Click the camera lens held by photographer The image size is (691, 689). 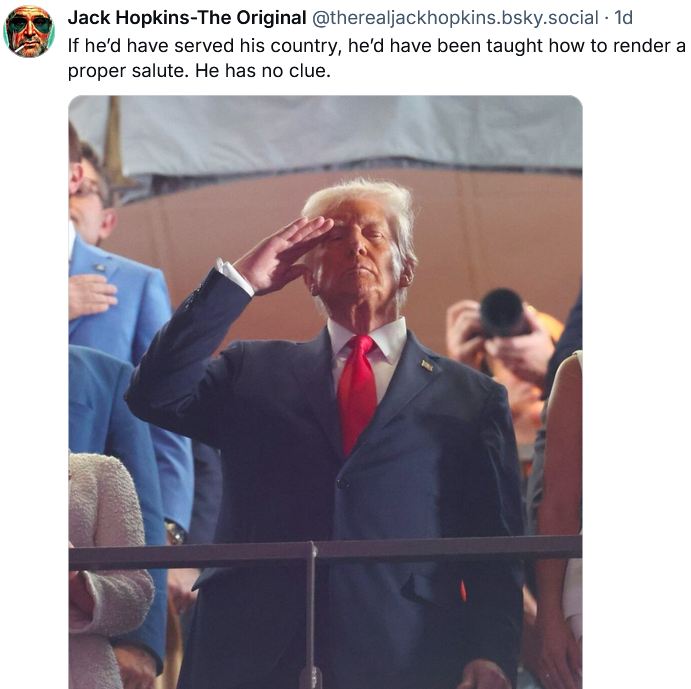tap(502, 311)
